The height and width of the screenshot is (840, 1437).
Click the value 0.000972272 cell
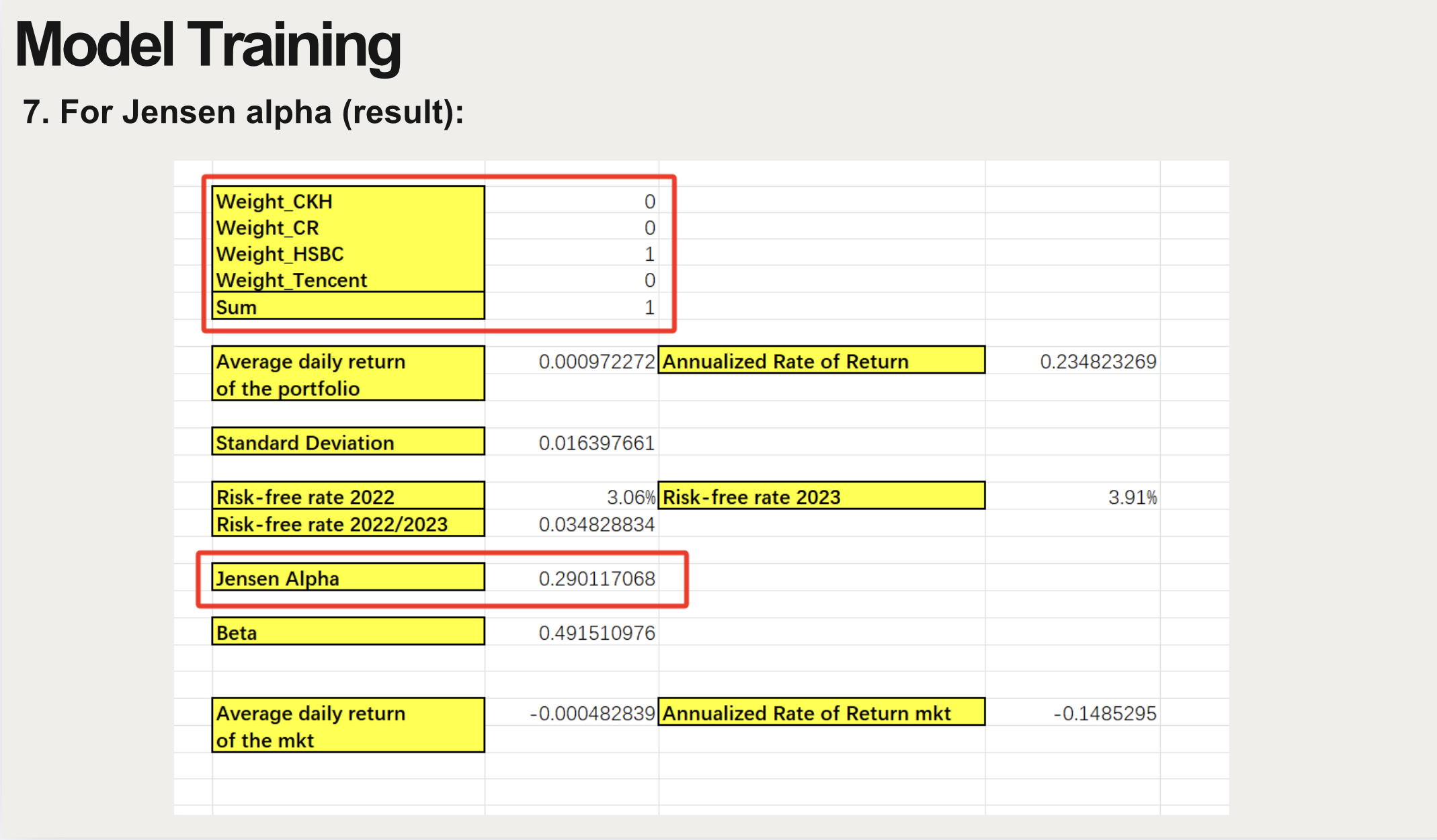tap(596, 362)
